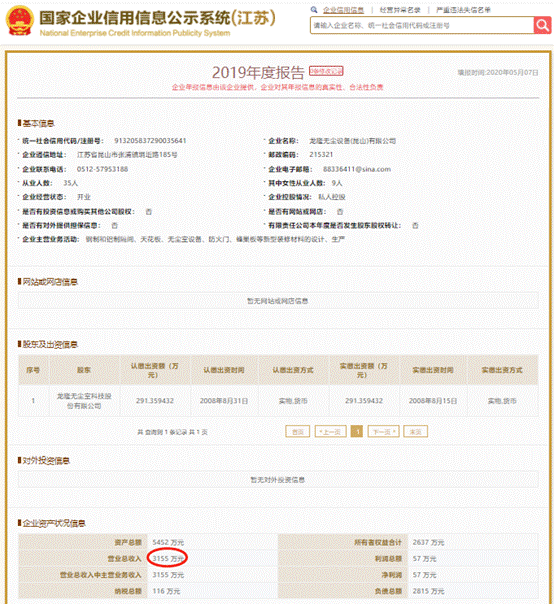Open the 严重违法失信名单 tab

pos(463,10)
